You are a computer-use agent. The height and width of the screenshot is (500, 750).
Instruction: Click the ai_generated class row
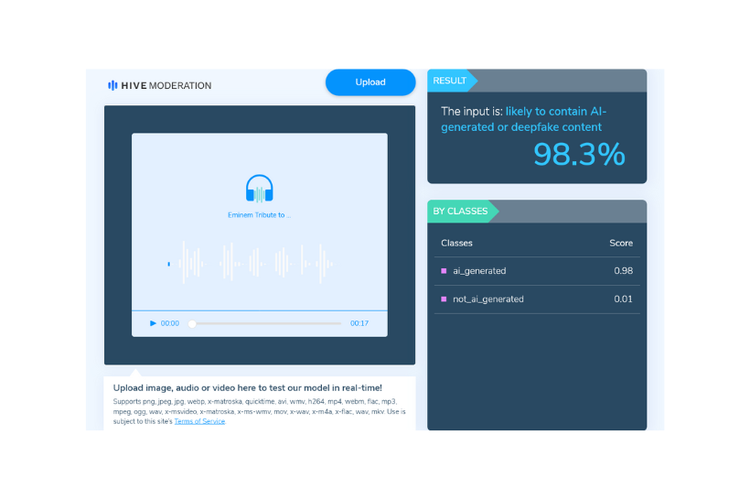536,271
